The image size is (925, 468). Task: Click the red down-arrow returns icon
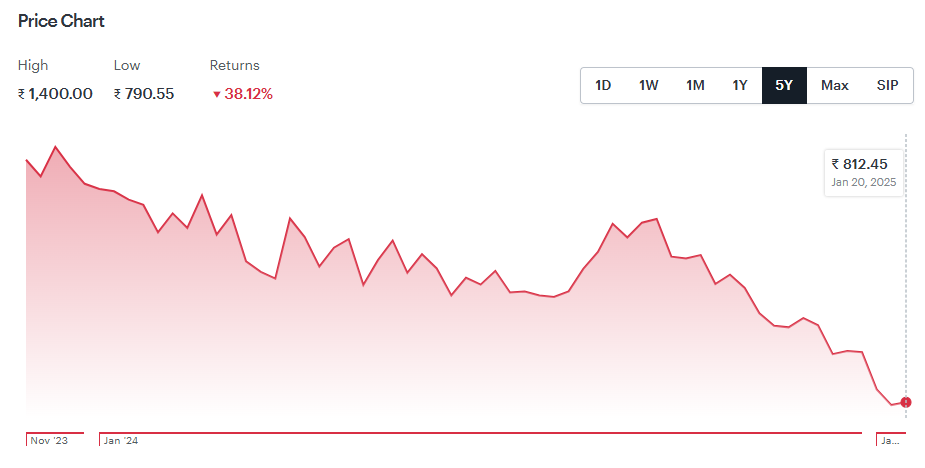pos(217,94)
